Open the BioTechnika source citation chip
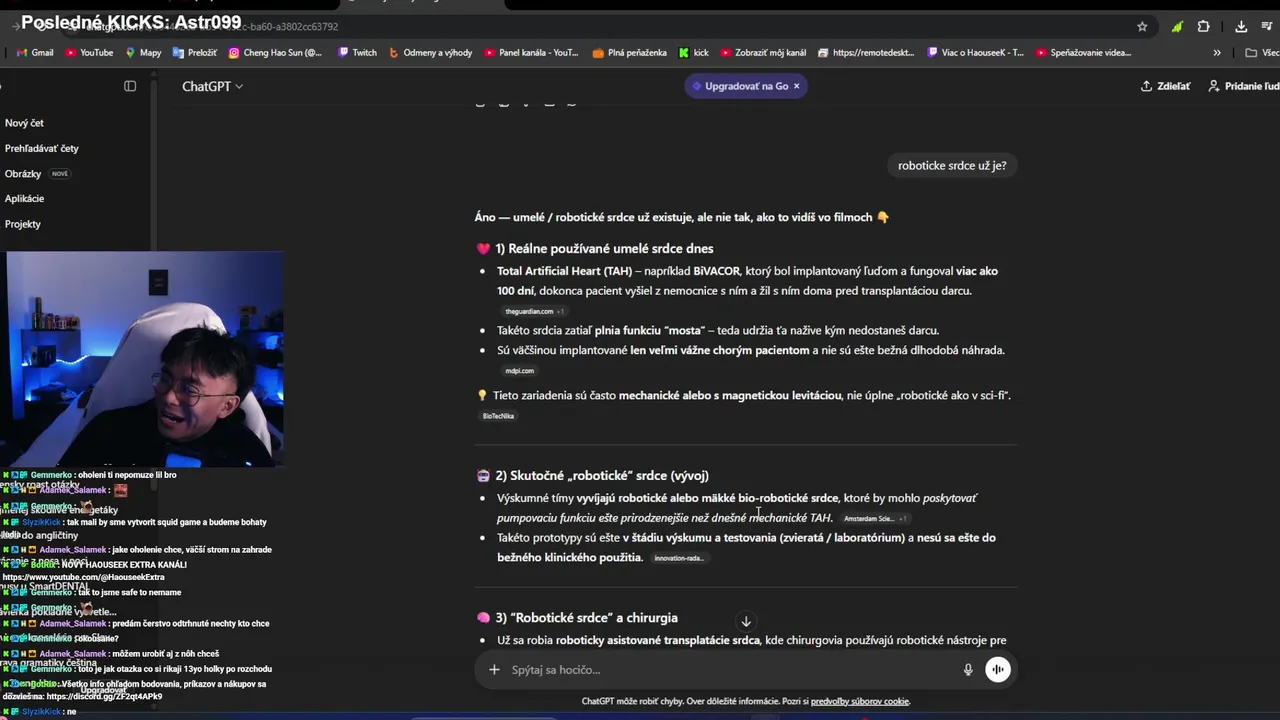This screenshot has height=720, width=1280. [x=498, y=416]
